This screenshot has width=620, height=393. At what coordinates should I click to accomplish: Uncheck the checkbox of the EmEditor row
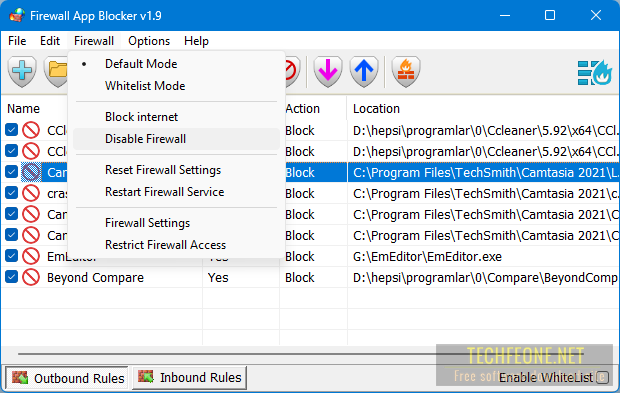pos(11,256)
